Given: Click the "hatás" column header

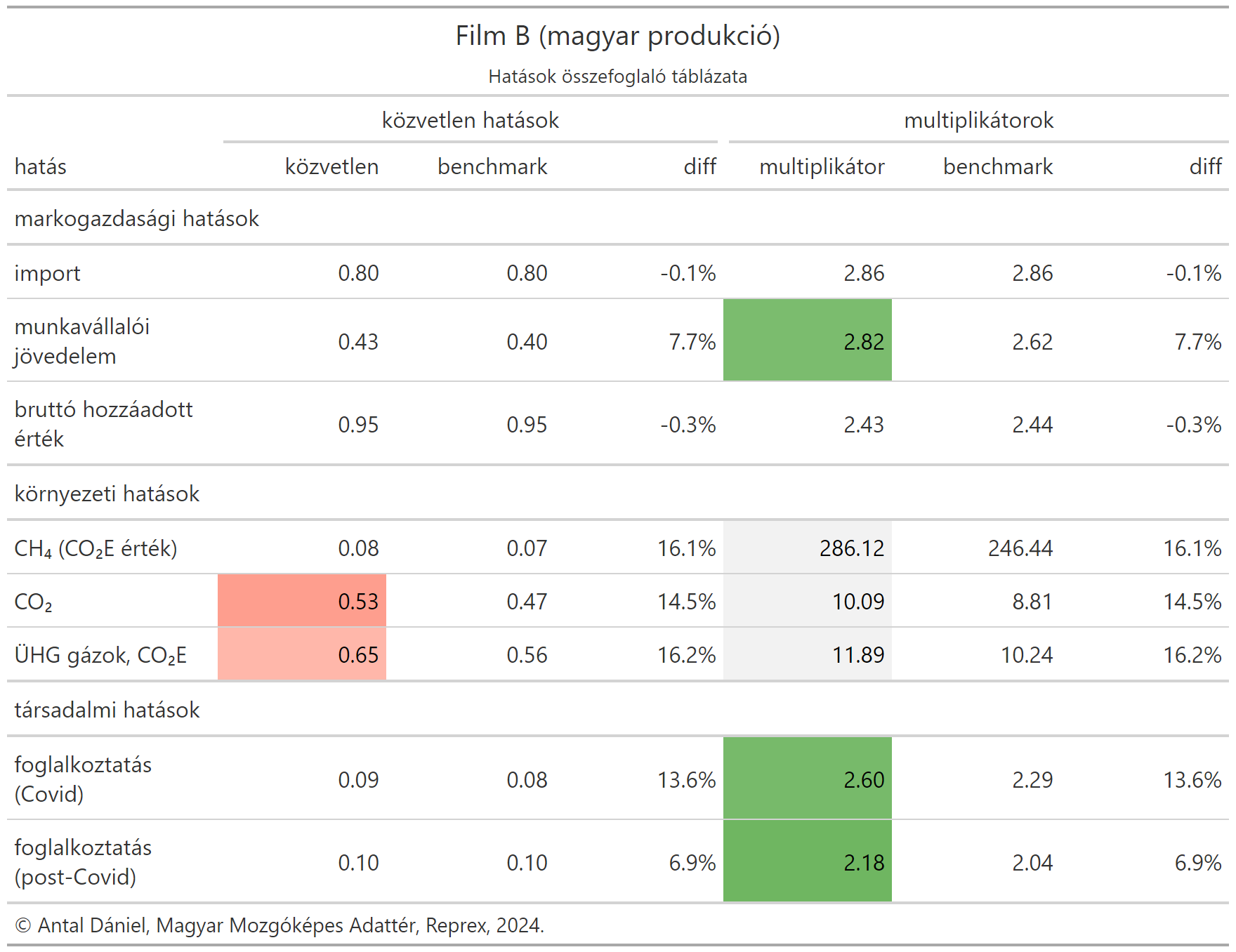Looking at the screenshot, I should [x=41, y=166].
